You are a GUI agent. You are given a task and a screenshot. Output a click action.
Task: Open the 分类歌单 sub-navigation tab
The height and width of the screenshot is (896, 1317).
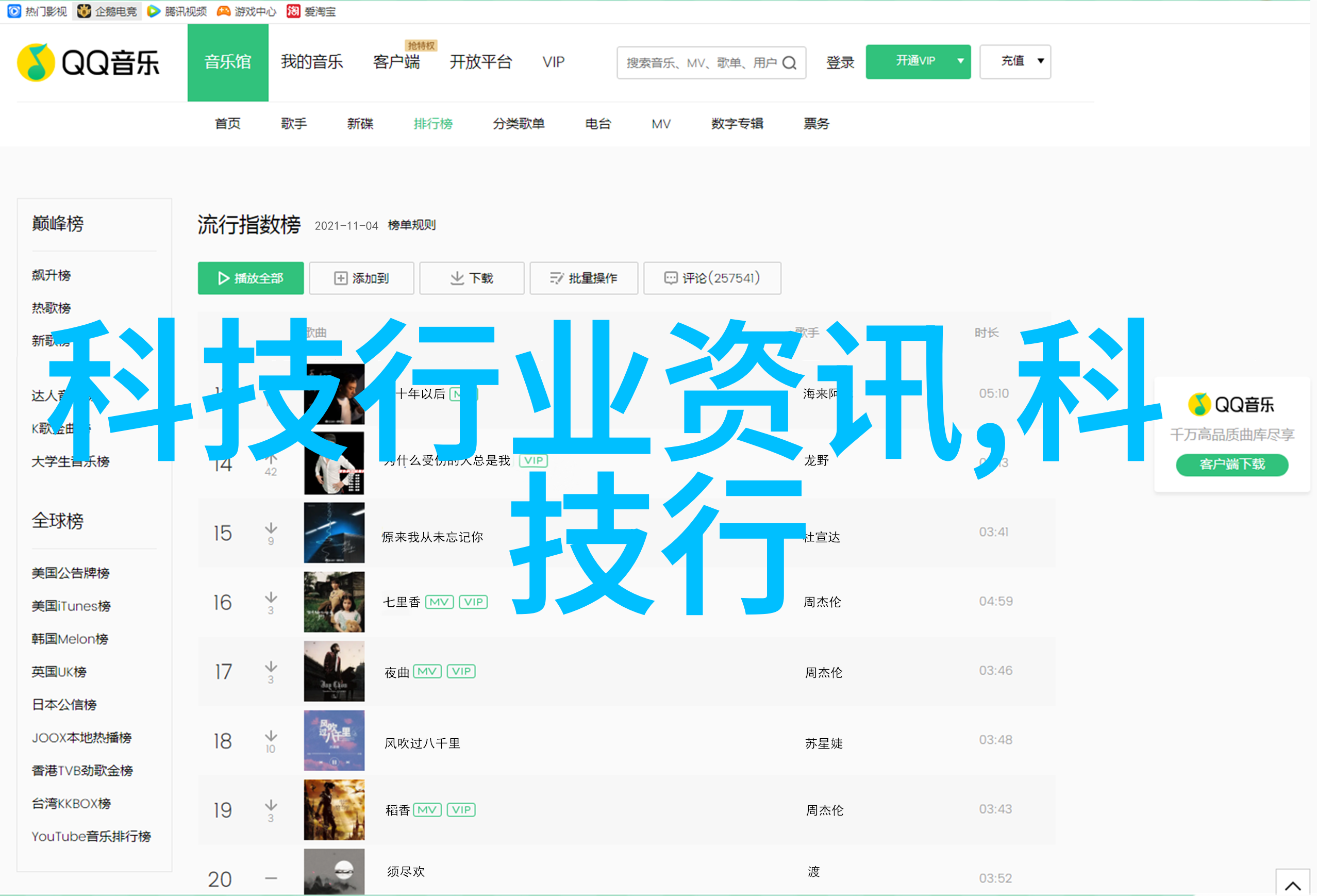click(x=518, y=124)
